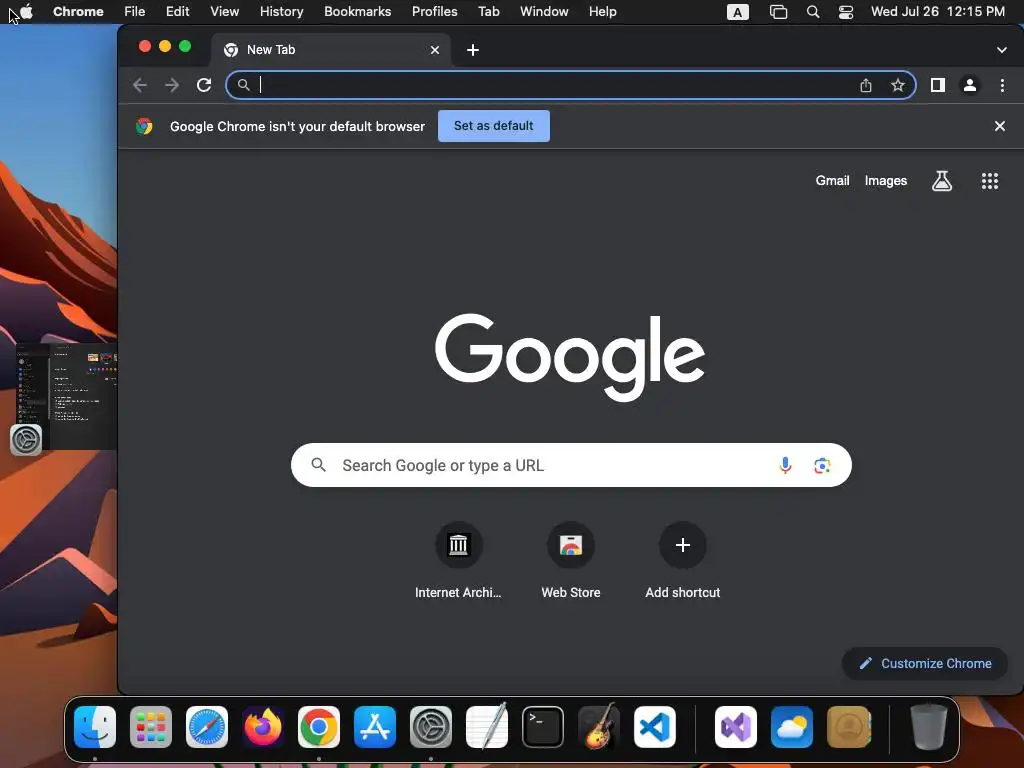Screen dimensions: 1024x768
Task: Open the Search Labs flask icon
Action: (x=941, y=181)
